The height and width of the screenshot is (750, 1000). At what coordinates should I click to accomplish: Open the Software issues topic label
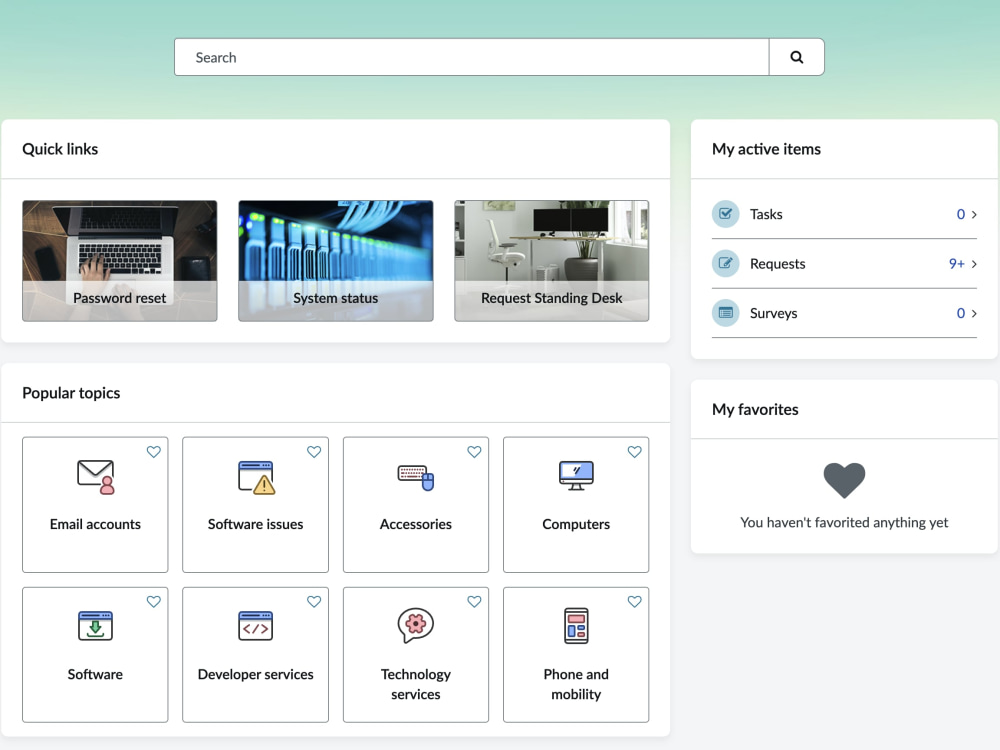(255, 524)
